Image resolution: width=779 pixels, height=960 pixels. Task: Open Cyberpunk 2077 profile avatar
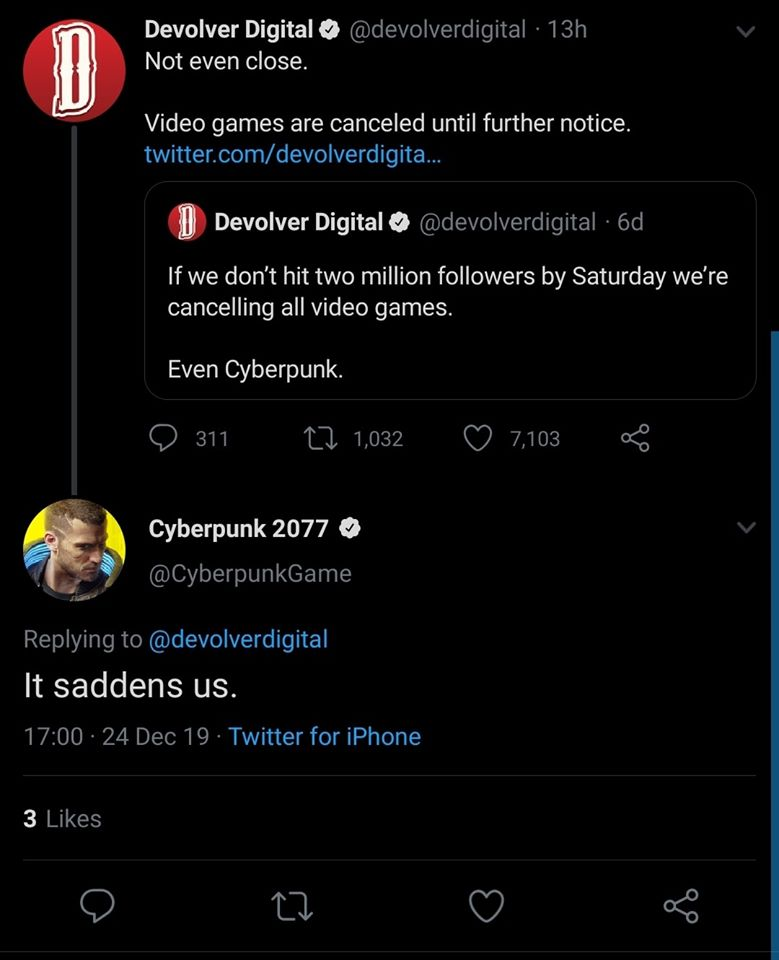(x=74, y=550)
